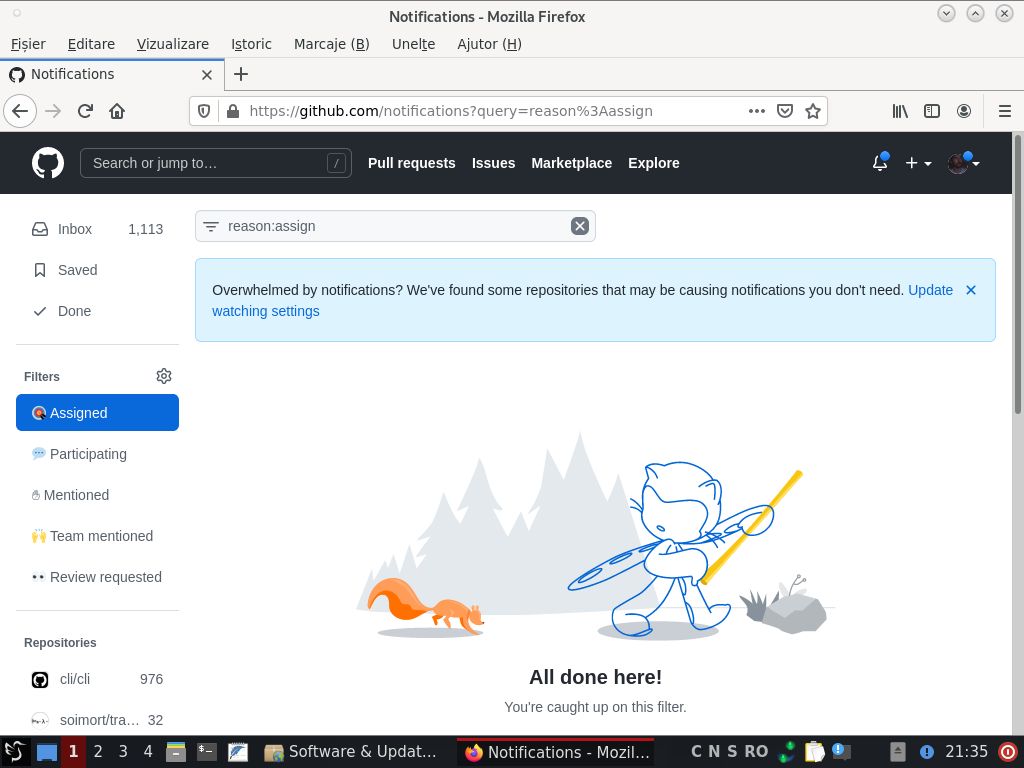This screenshot has height=768, width=1024.
Task: Click the padlock site security icon
Action: tap(232, 111)
